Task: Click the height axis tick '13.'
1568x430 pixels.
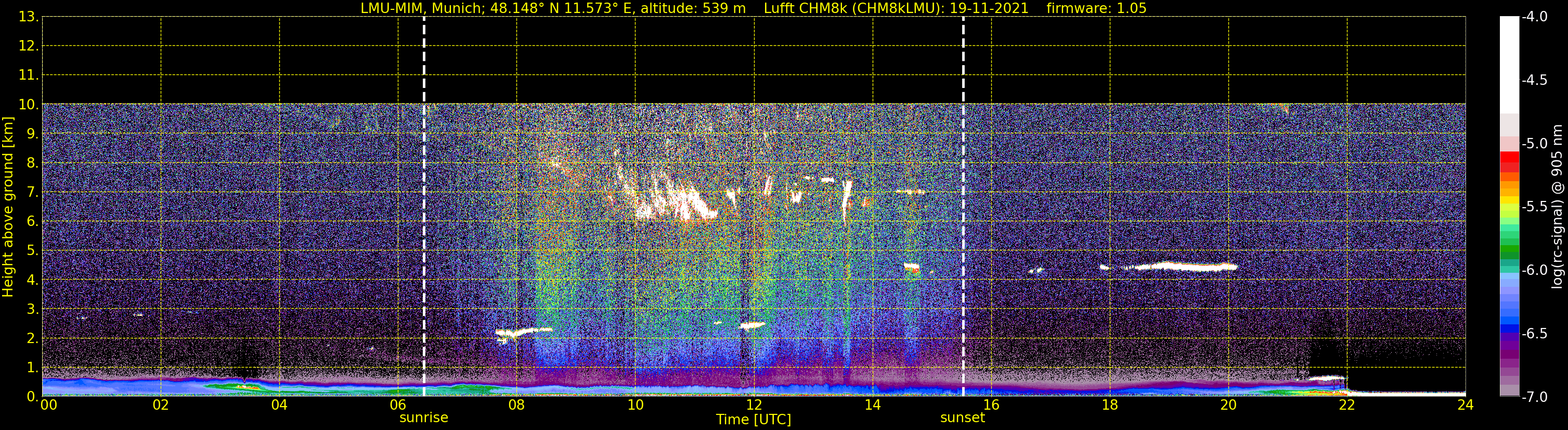Action: (29, 17)
